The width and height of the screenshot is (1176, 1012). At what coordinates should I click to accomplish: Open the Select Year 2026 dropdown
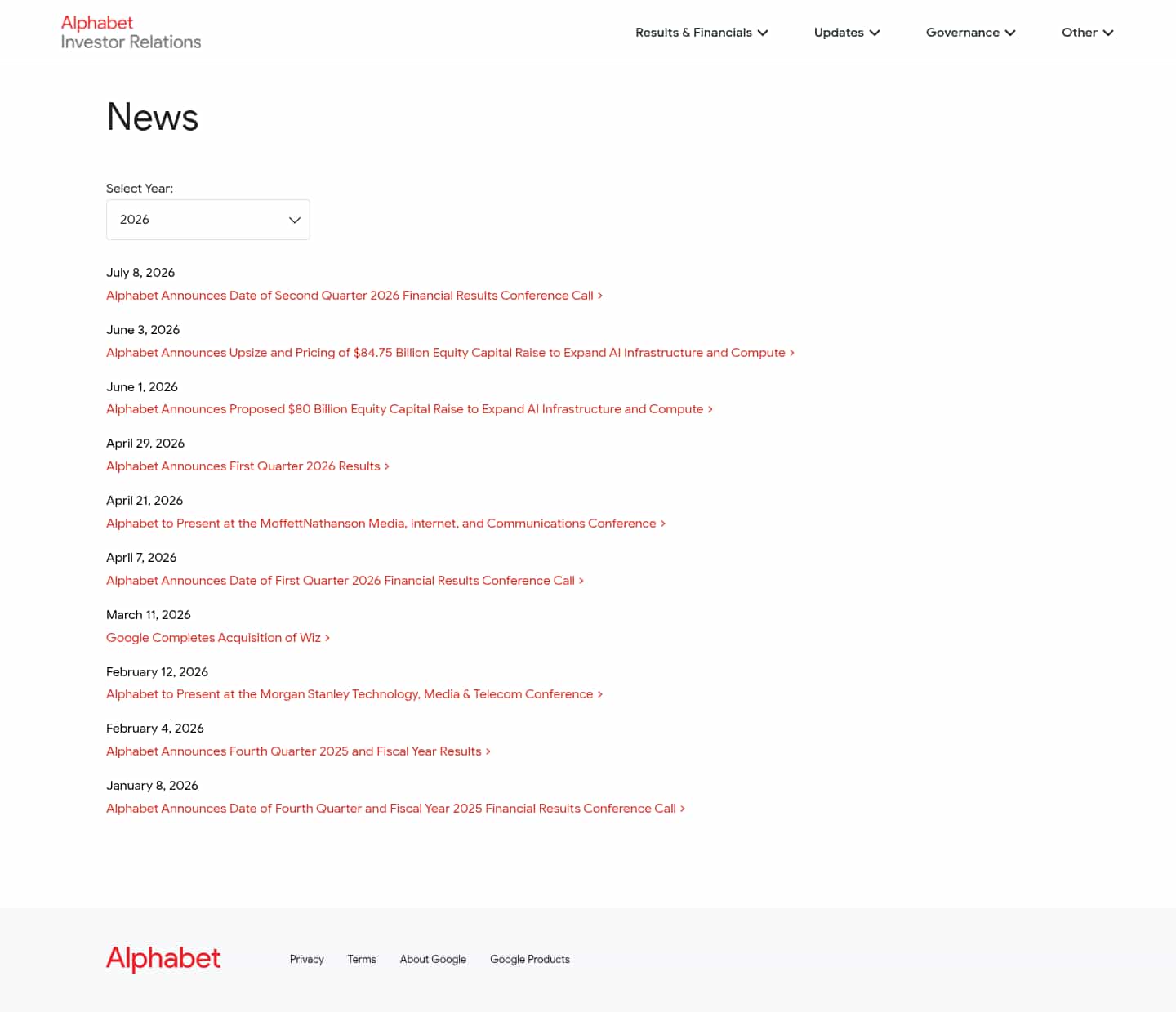pyautogui.click(x=208, y=220)
